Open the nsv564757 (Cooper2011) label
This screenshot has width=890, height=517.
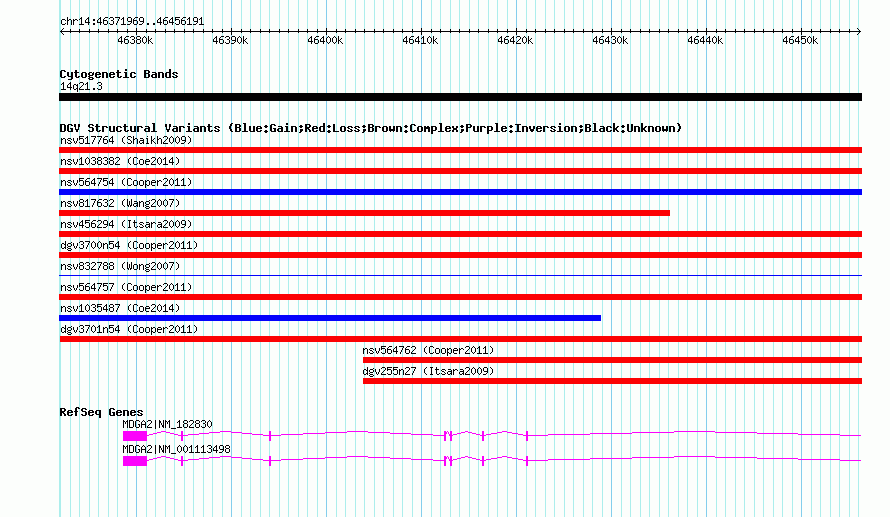[x=126, y=287]
